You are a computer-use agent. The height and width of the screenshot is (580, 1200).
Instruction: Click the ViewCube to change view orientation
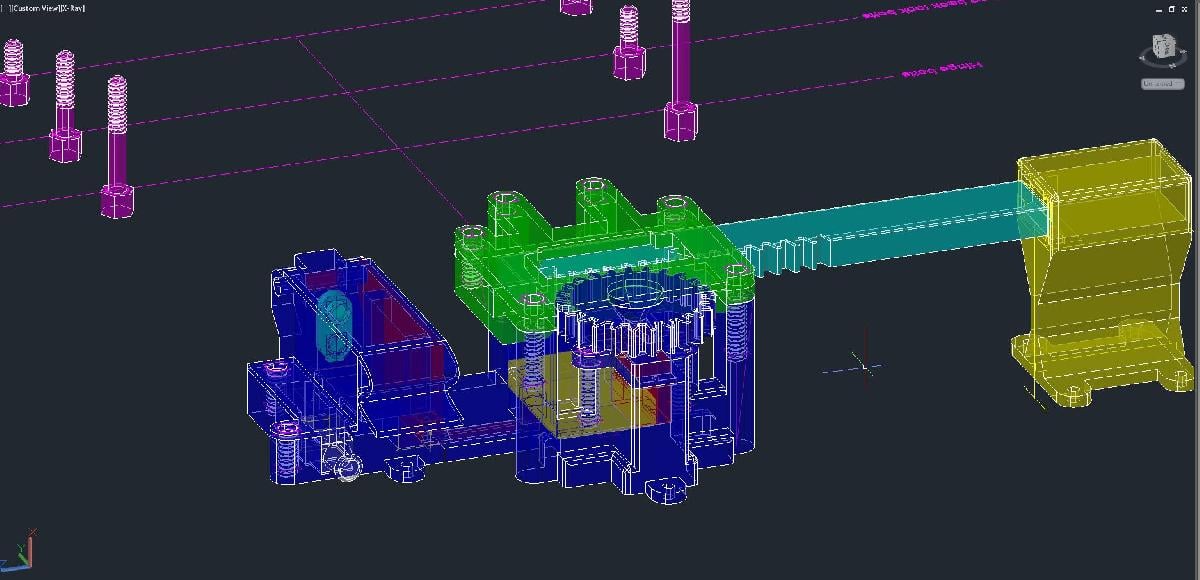(x=1164, y=46)
